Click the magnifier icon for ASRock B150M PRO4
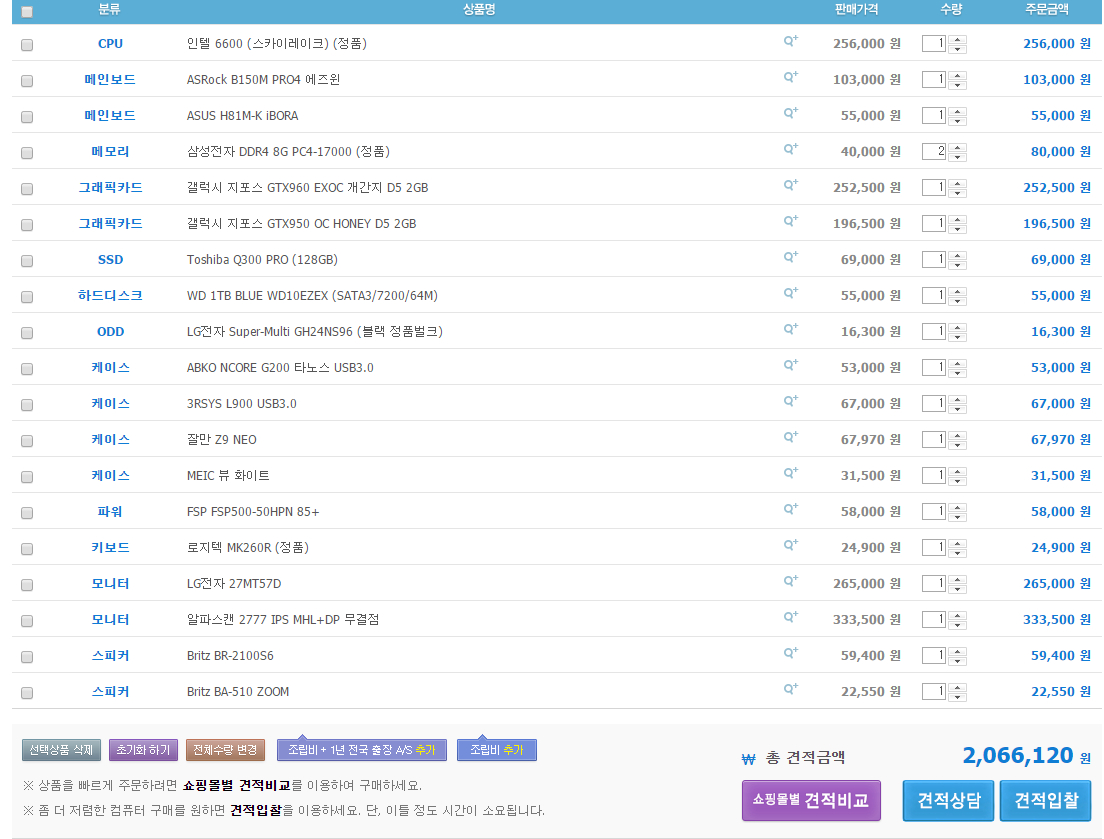The height and width of the screenshot is (839, 1104). 790,78
